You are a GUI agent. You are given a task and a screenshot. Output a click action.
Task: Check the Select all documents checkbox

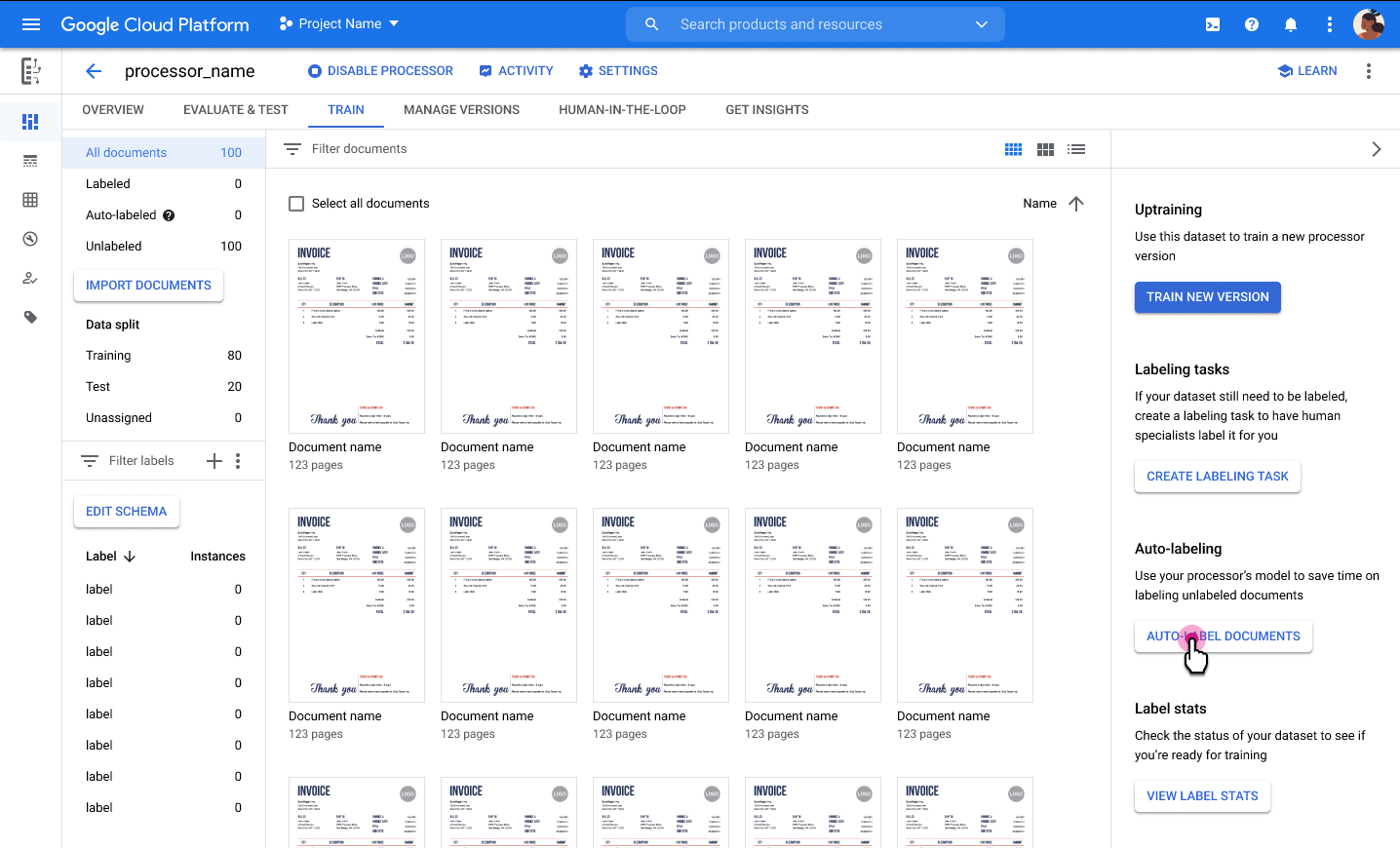296,204
